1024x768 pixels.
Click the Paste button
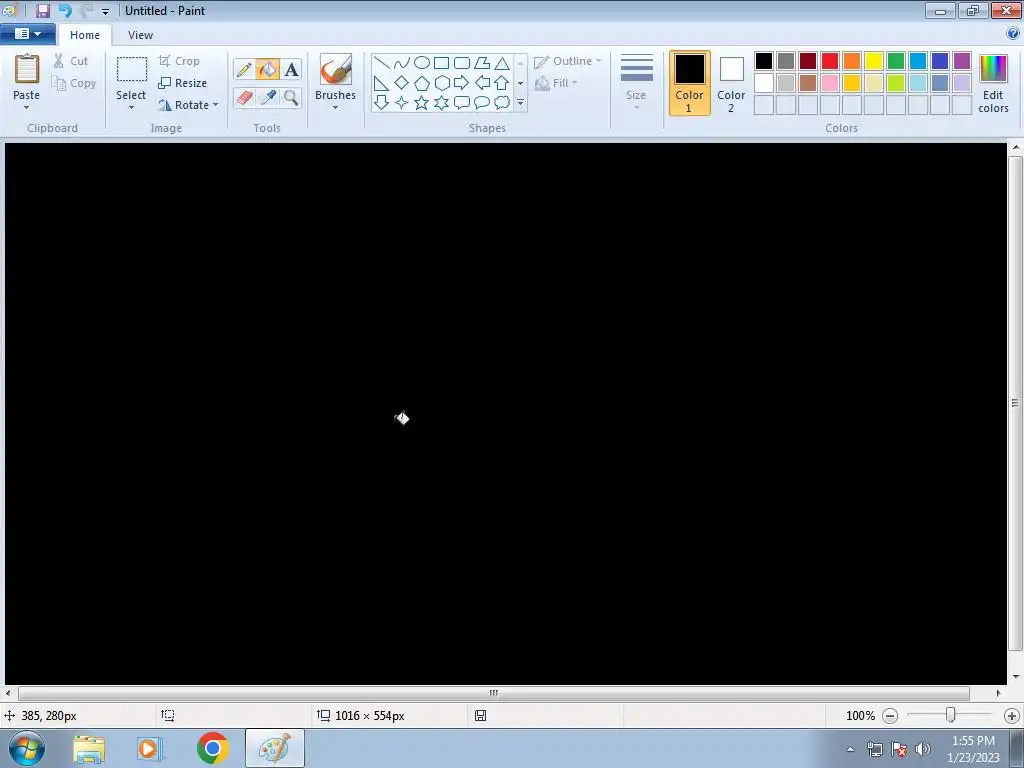[27, 76]
